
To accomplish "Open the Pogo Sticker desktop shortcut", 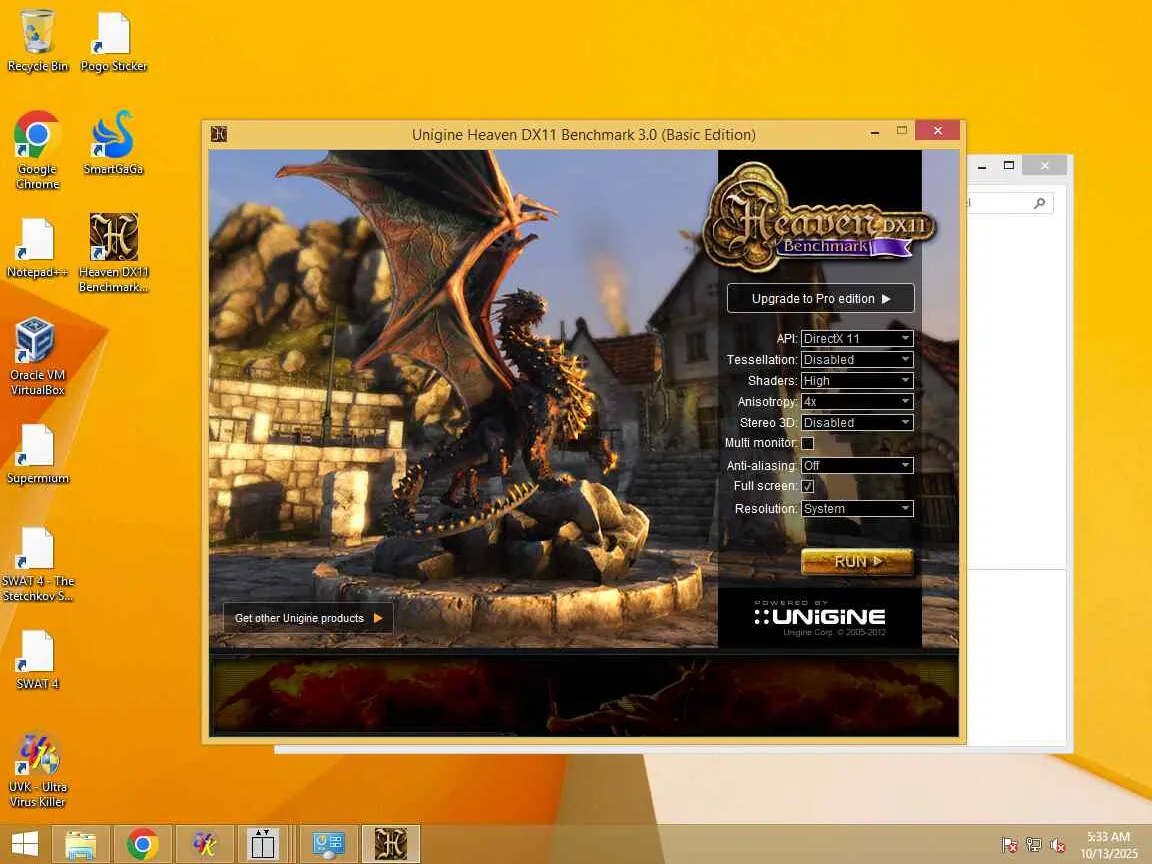I will tap(114, 42).
